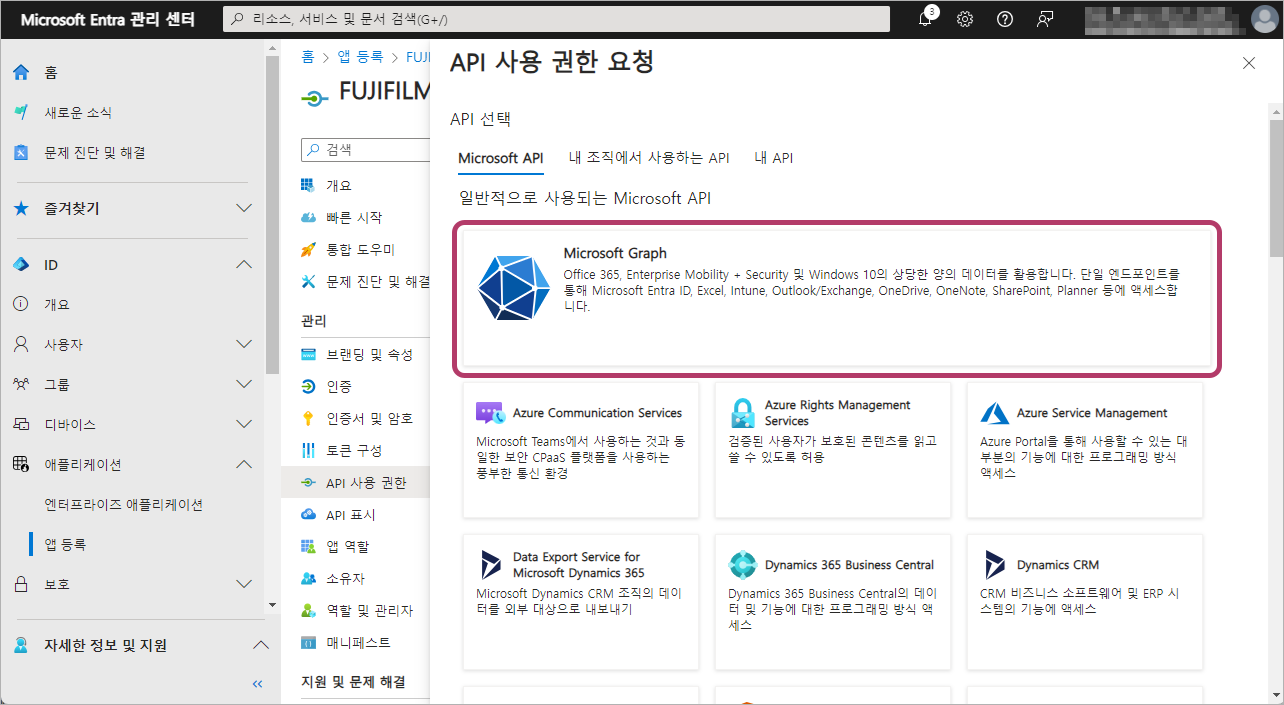The height and width of the screenshot is (705, 1284).
Task: Click the 앱 등록 breadcrumb link
Action: [360, 57]
